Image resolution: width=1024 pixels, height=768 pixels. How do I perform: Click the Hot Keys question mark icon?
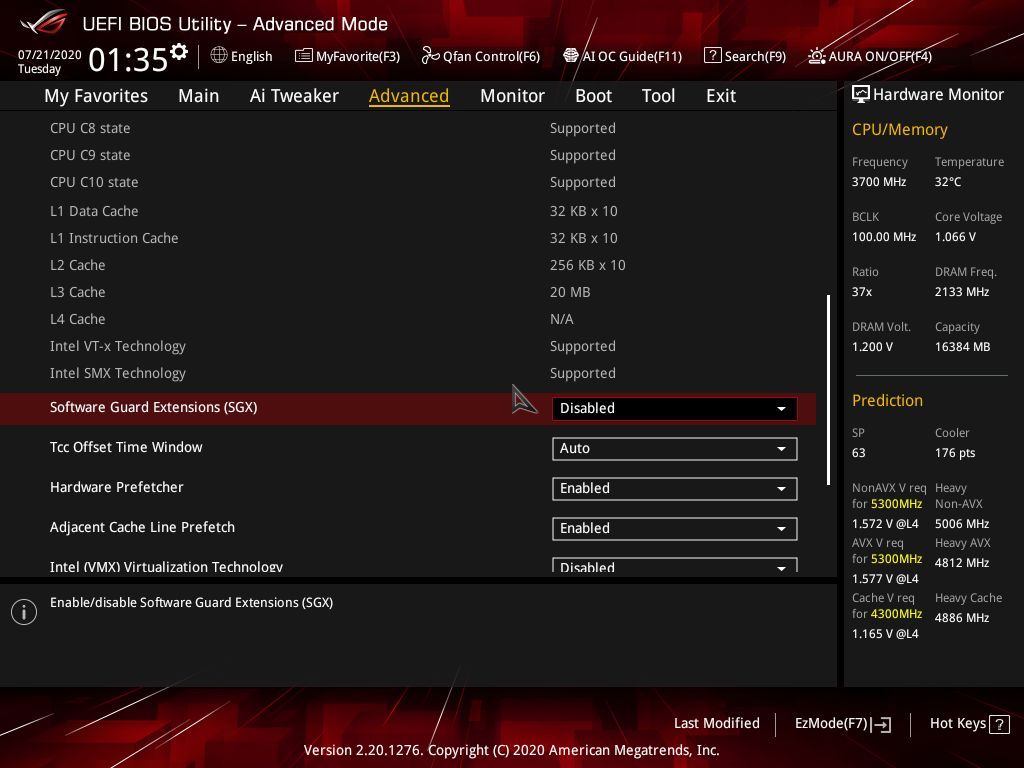[999, 724]
